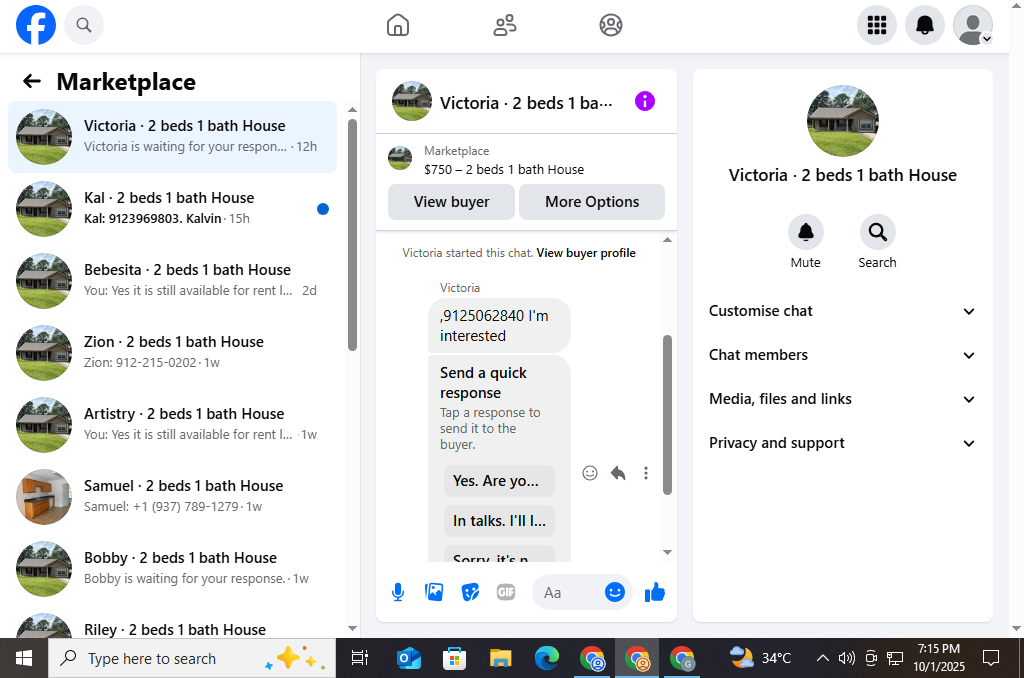Go to the Home feed icon
Screen dimensions: 1024x678
point(398,25)
